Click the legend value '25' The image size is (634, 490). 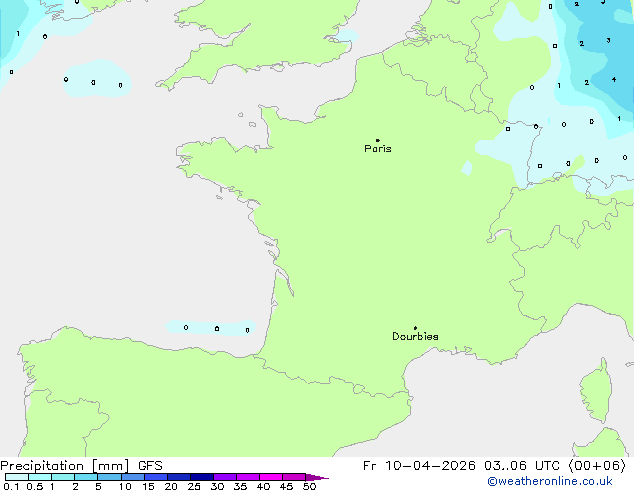(194, 486)
